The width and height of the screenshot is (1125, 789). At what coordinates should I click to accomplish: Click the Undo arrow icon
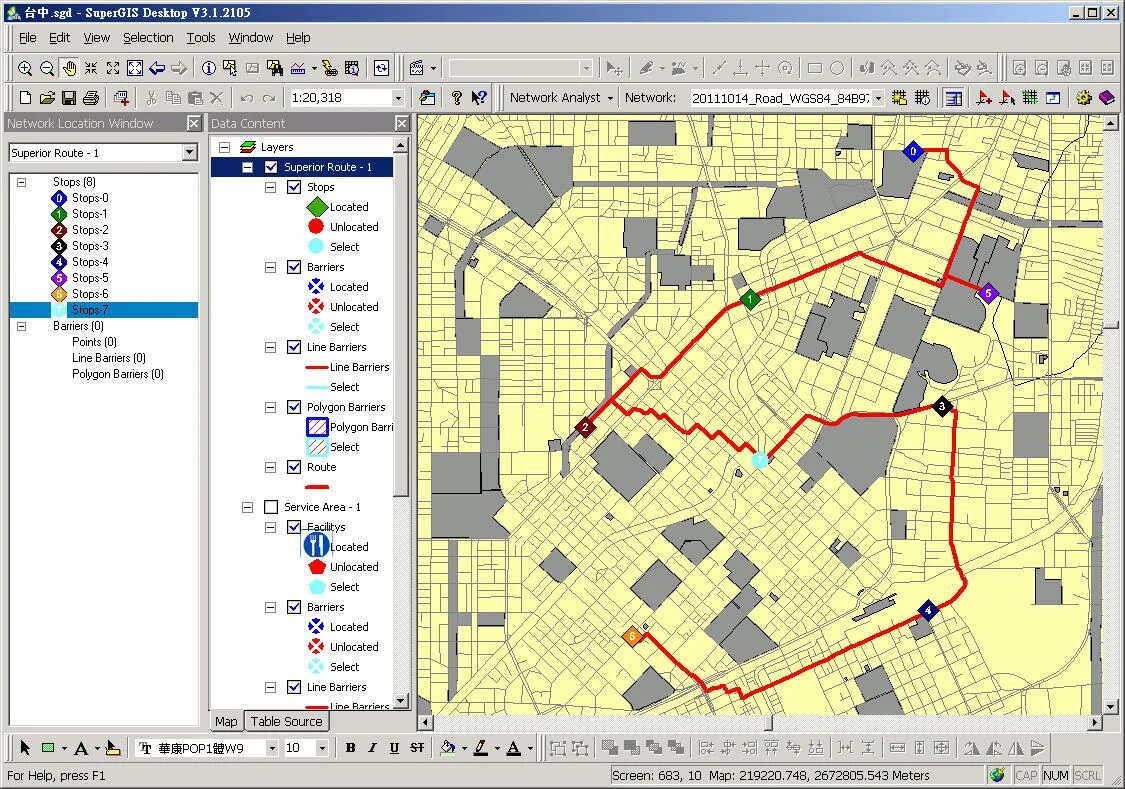[247, 98]
